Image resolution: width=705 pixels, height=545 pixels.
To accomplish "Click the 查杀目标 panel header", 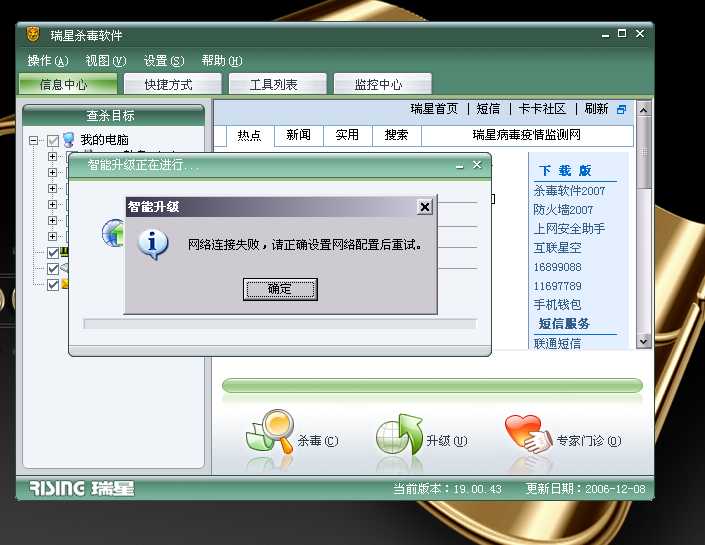I will (113, 116).
